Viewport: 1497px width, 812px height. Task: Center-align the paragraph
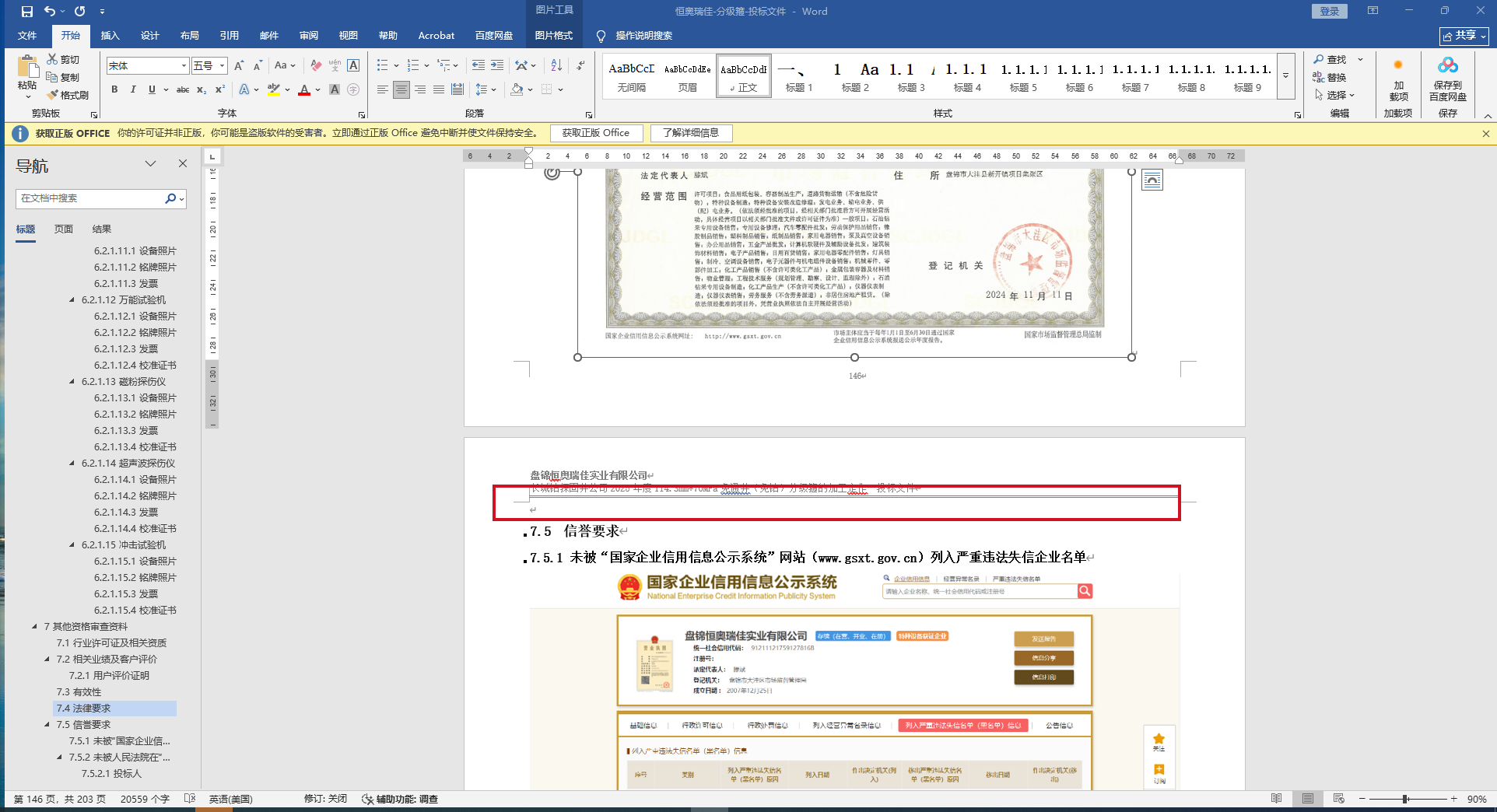401,89
